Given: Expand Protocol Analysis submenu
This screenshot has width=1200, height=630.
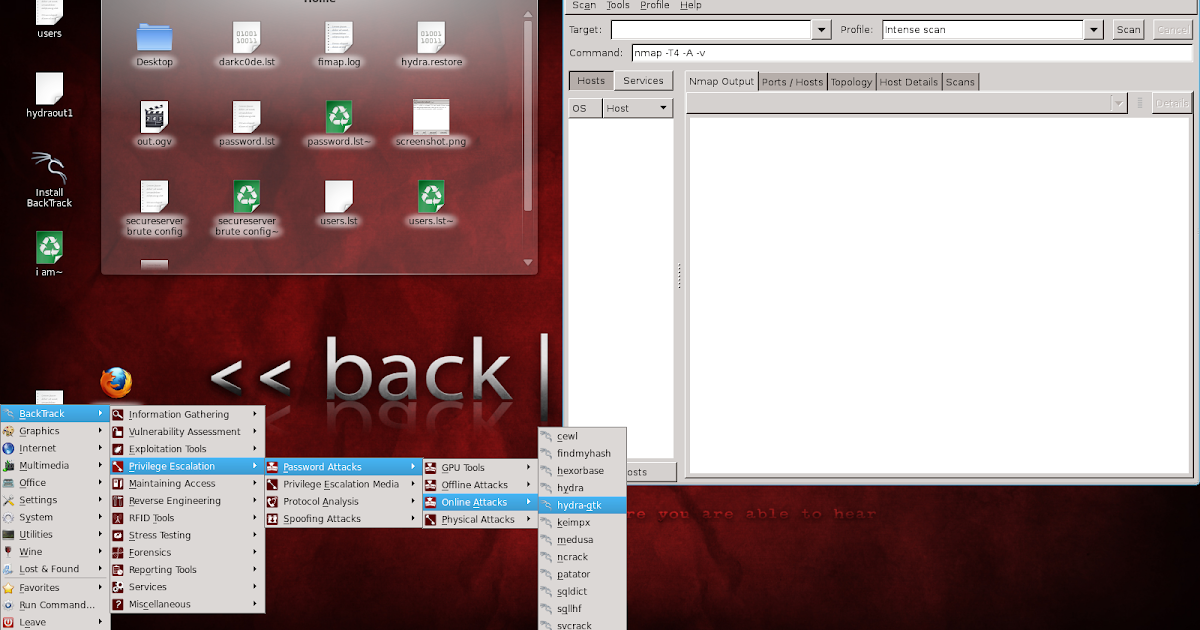Looking at the screenshot, I should coord(343,501).
